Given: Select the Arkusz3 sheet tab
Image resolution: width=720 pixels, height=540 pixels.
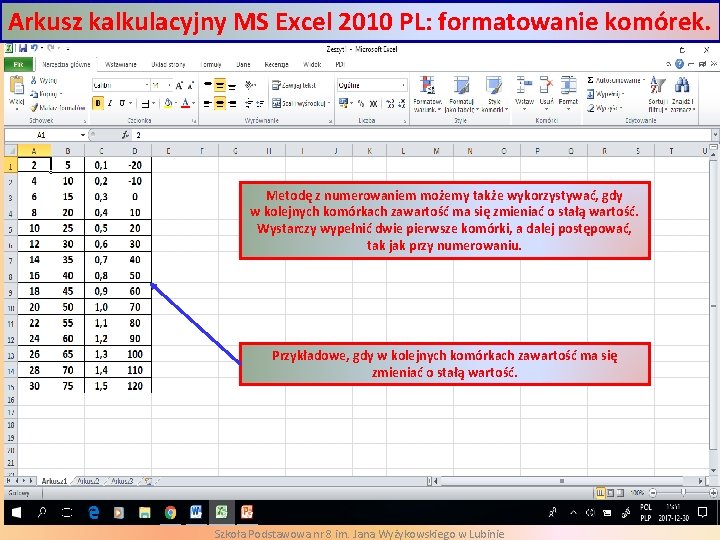Looking at the screenshot, I should 122,481.
